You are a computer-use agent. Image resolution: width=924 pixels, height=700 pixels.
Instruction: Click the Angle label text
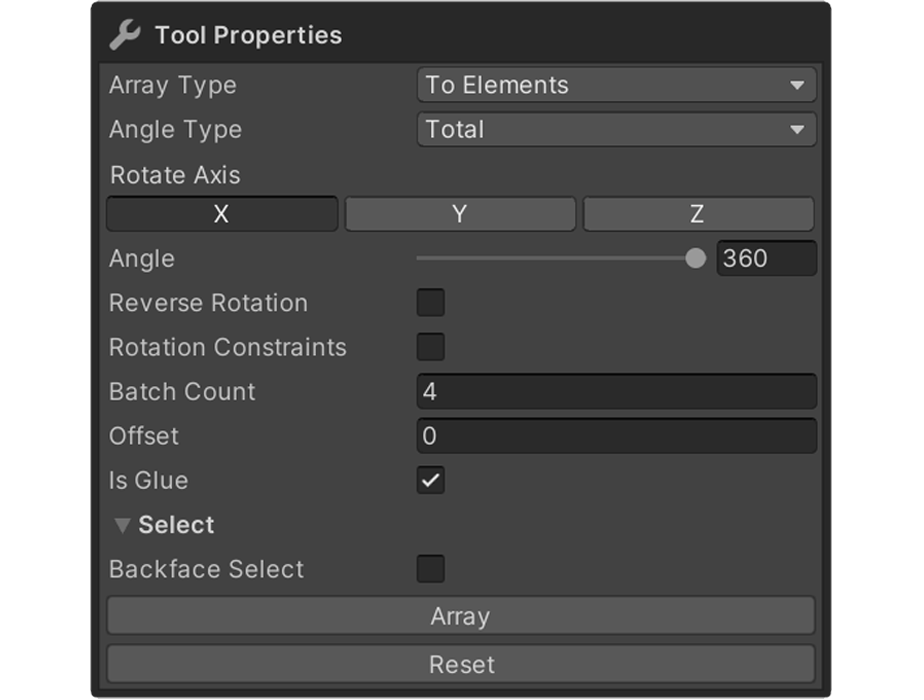pyautogui.click(x=142, y=259)
